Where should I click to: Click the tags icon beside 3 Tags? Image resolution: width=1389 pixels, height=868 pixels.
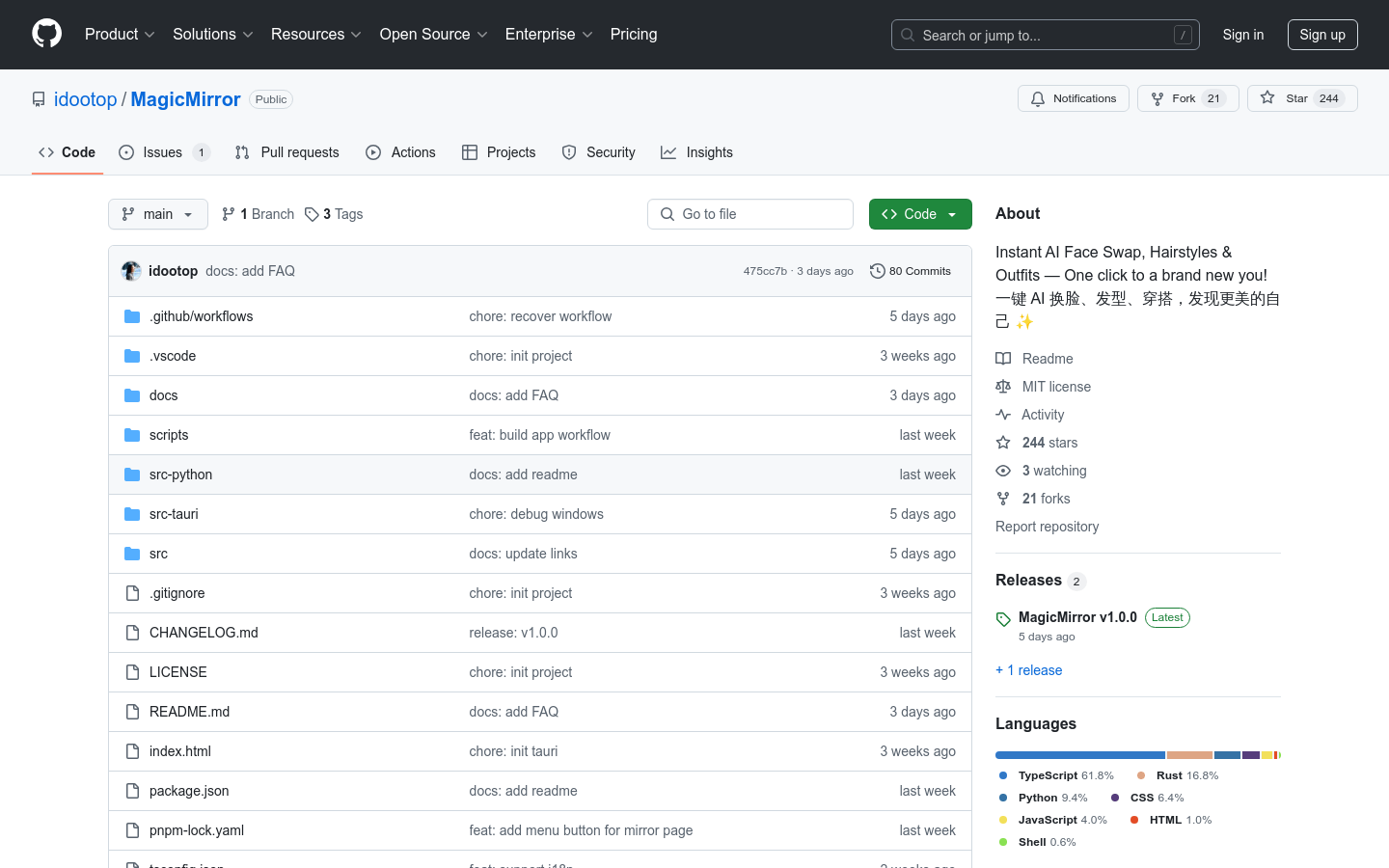tap(312, 214)
